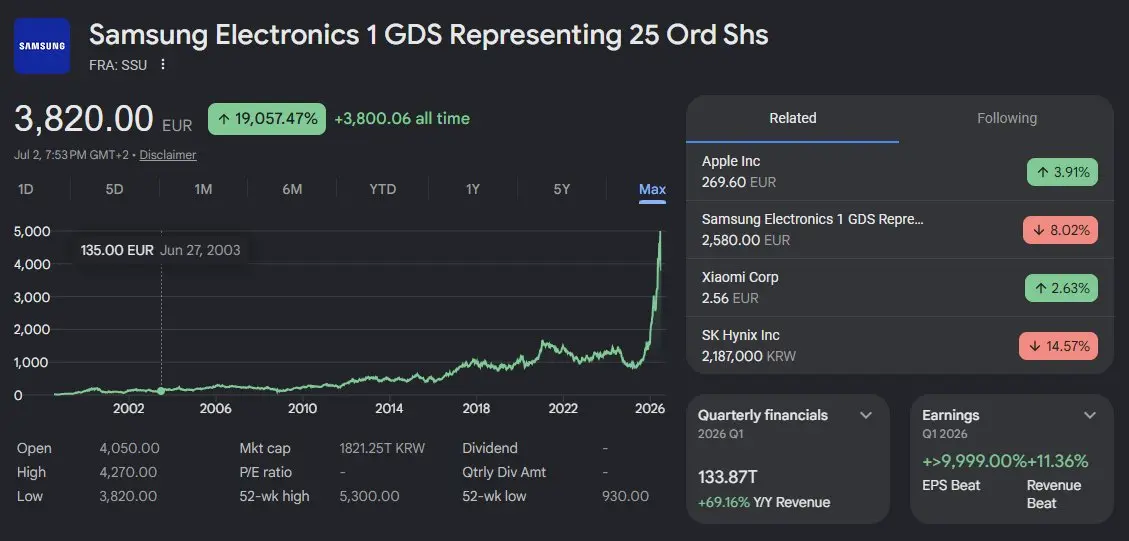Open the three-dot menu beside FRA: SSU
Image resolution: width=1129 pixels, height=541 pixels.
pos(163,65)
